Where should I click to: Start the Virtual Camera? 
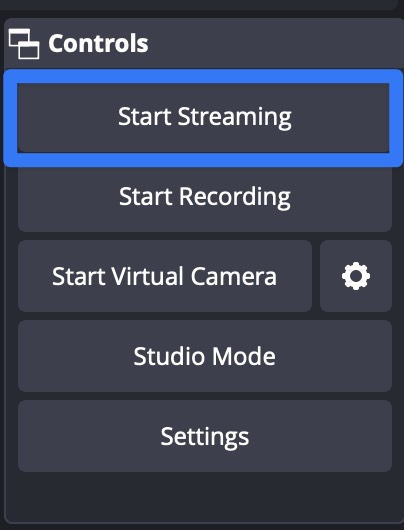[165, 276]
